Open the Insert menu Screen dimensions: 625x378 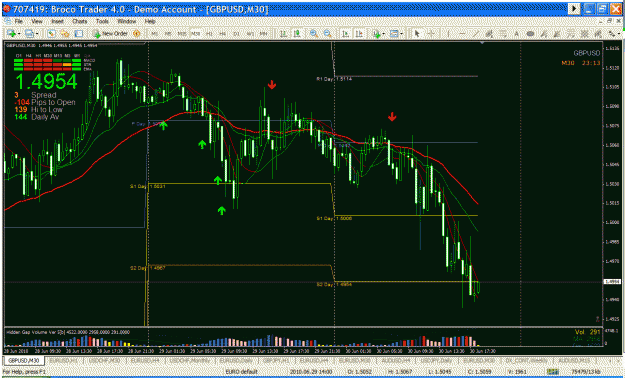(x=57, y=22)
